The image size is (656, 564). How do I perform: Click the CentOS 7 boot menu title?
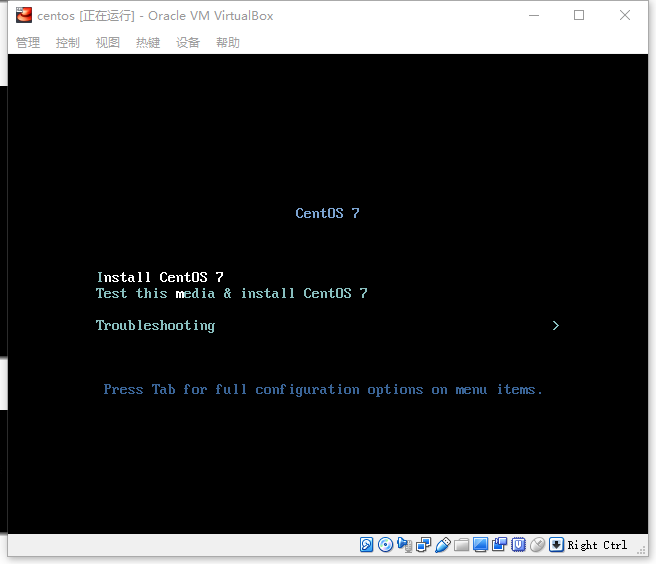point(327,213)
